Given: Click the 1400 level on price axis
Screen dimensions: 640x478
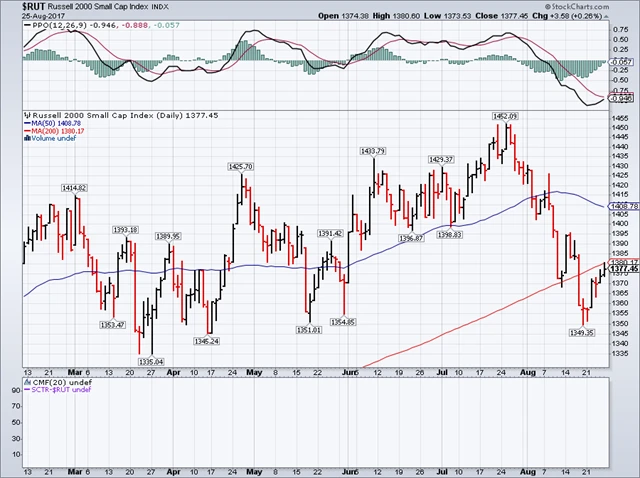Looking at the screenshot, I should [x=620, y=224].
